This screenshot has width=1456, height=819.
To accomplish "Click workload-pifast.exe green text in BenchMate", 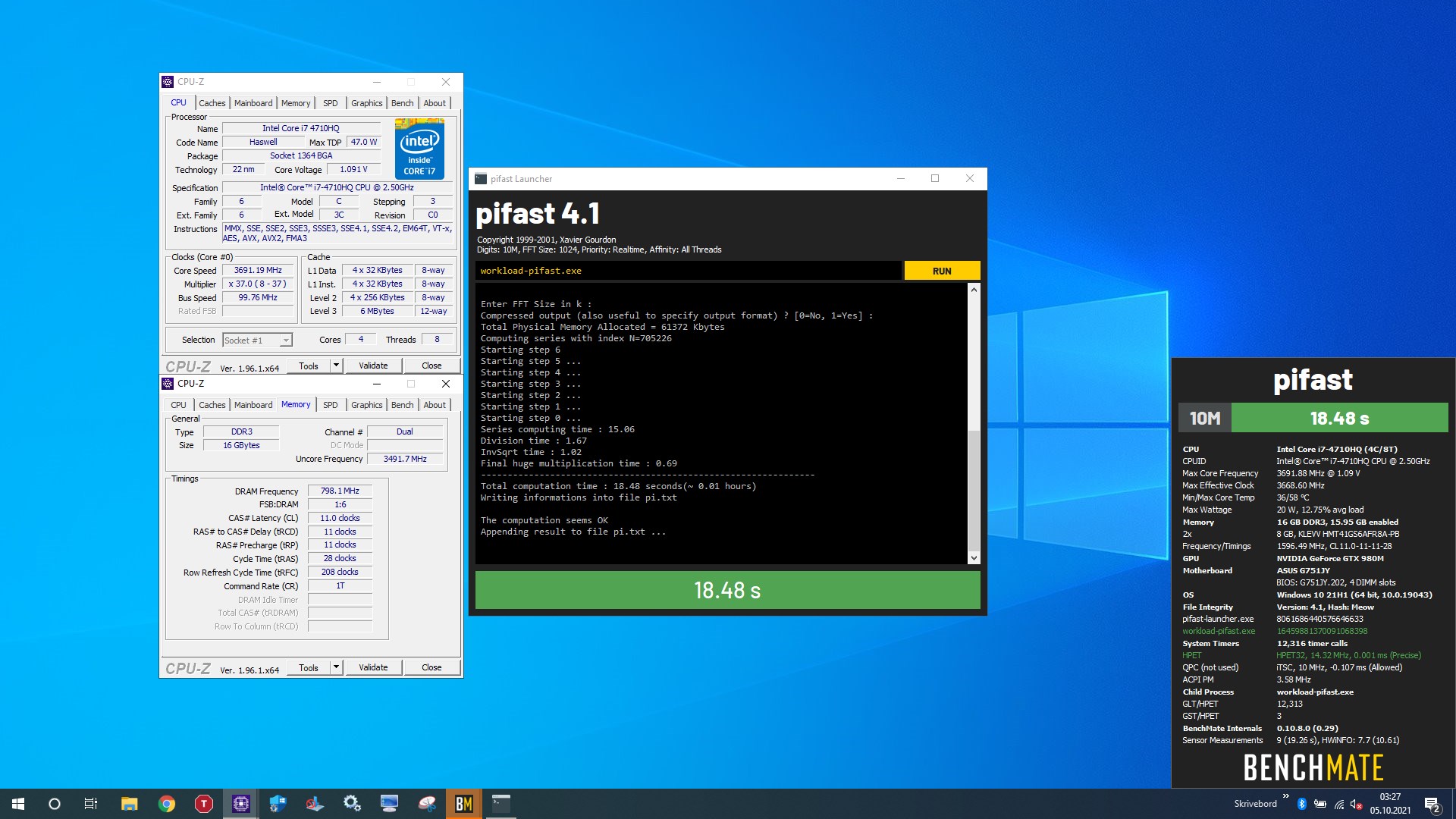I will point(1219,631).
